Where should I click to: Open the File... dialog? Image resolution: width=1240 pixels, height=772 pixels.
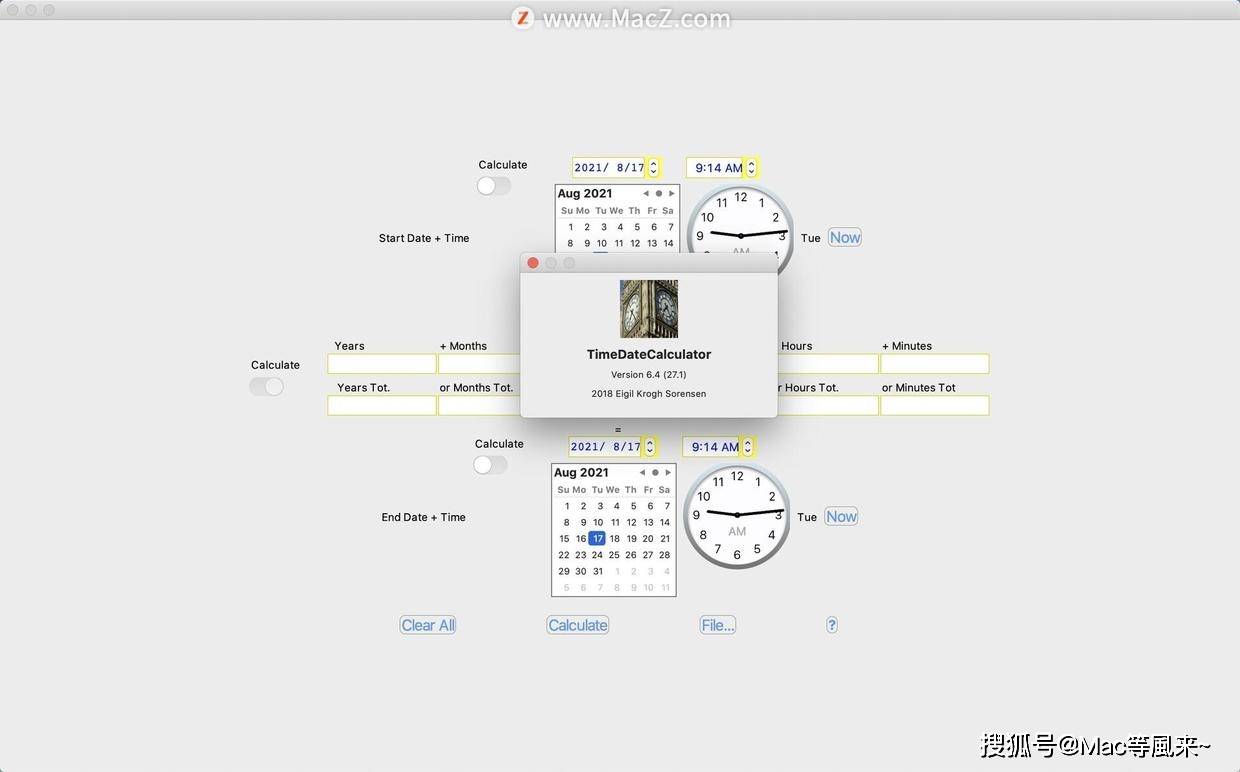pyautogui.click(x=717, y=624)
